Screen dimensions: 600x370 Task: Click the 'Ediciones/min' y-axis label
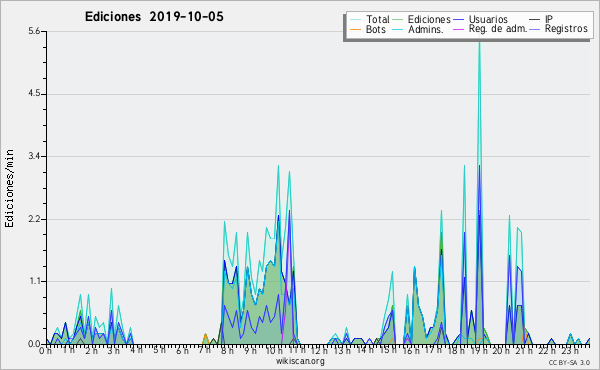[9, 188]
